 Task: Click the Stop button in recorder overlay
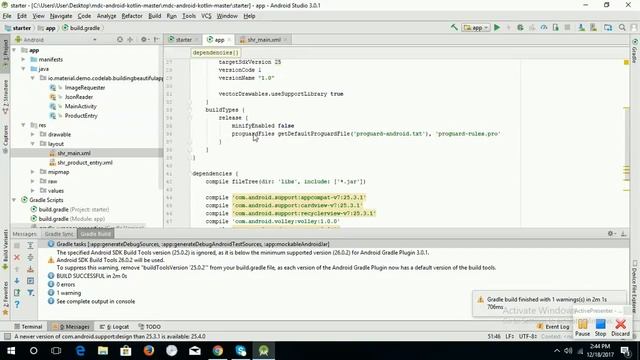(600, 328)
